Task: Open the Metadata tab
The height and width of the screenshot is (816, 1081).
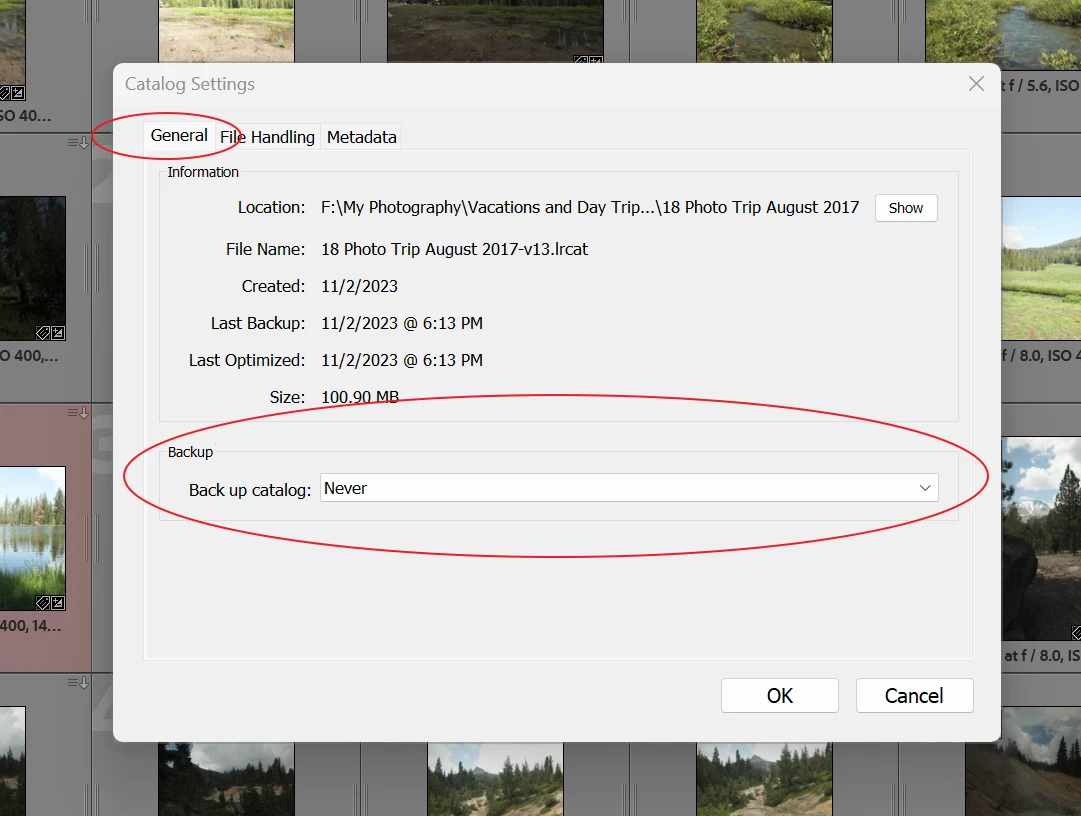Action: [361, 137]
